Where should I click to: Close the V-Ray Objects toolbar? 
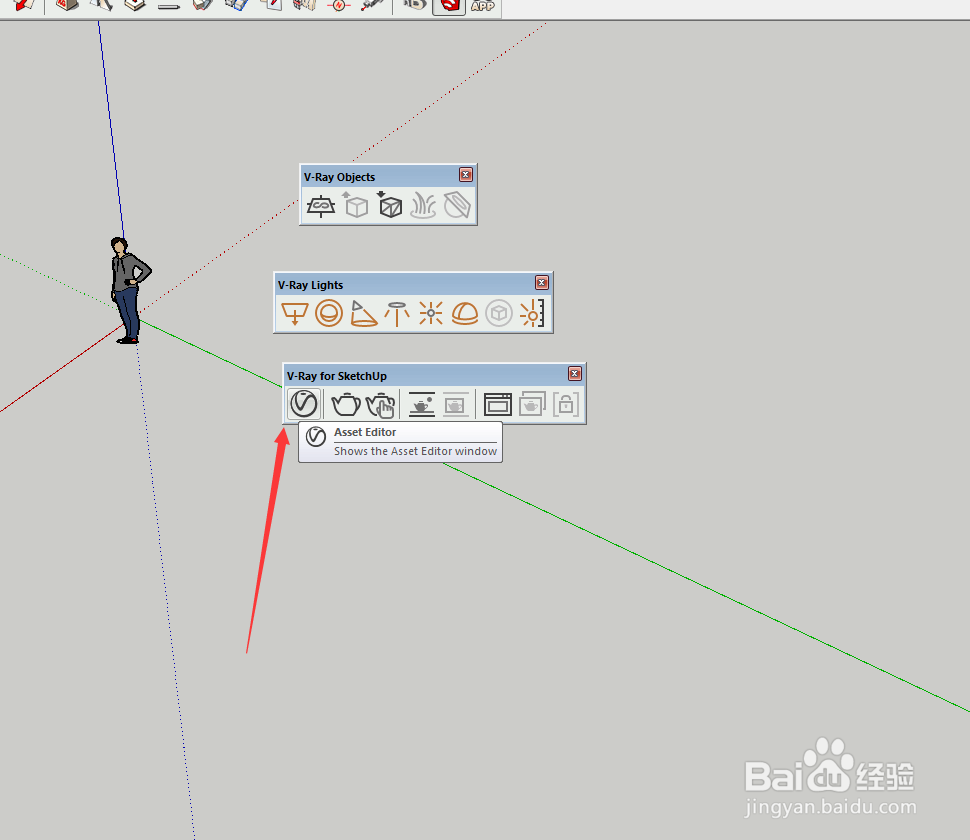(466, 175)
